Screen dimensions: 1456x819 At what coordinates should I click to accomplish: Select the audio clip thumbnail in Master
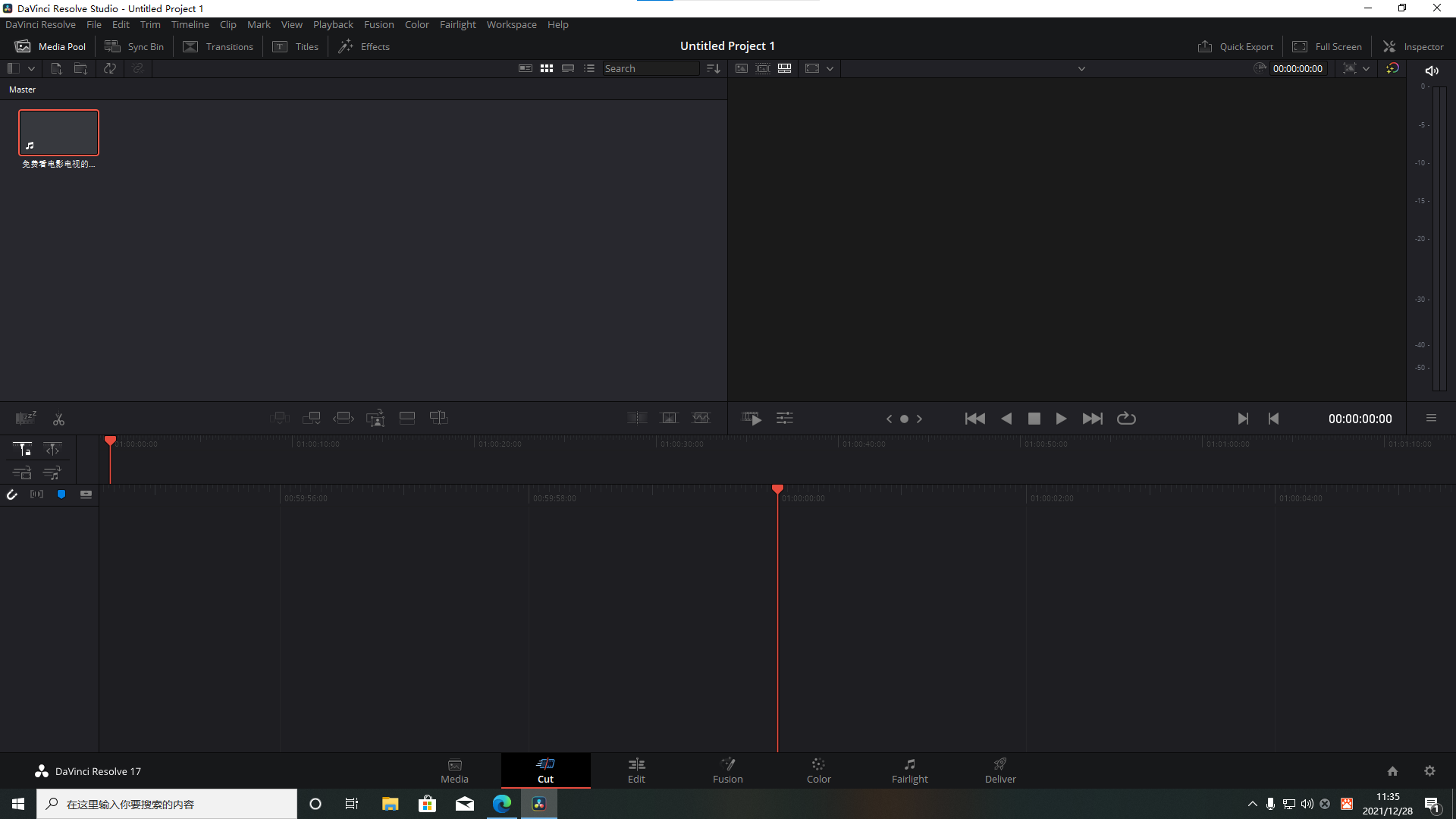click(x=58, y=133)
